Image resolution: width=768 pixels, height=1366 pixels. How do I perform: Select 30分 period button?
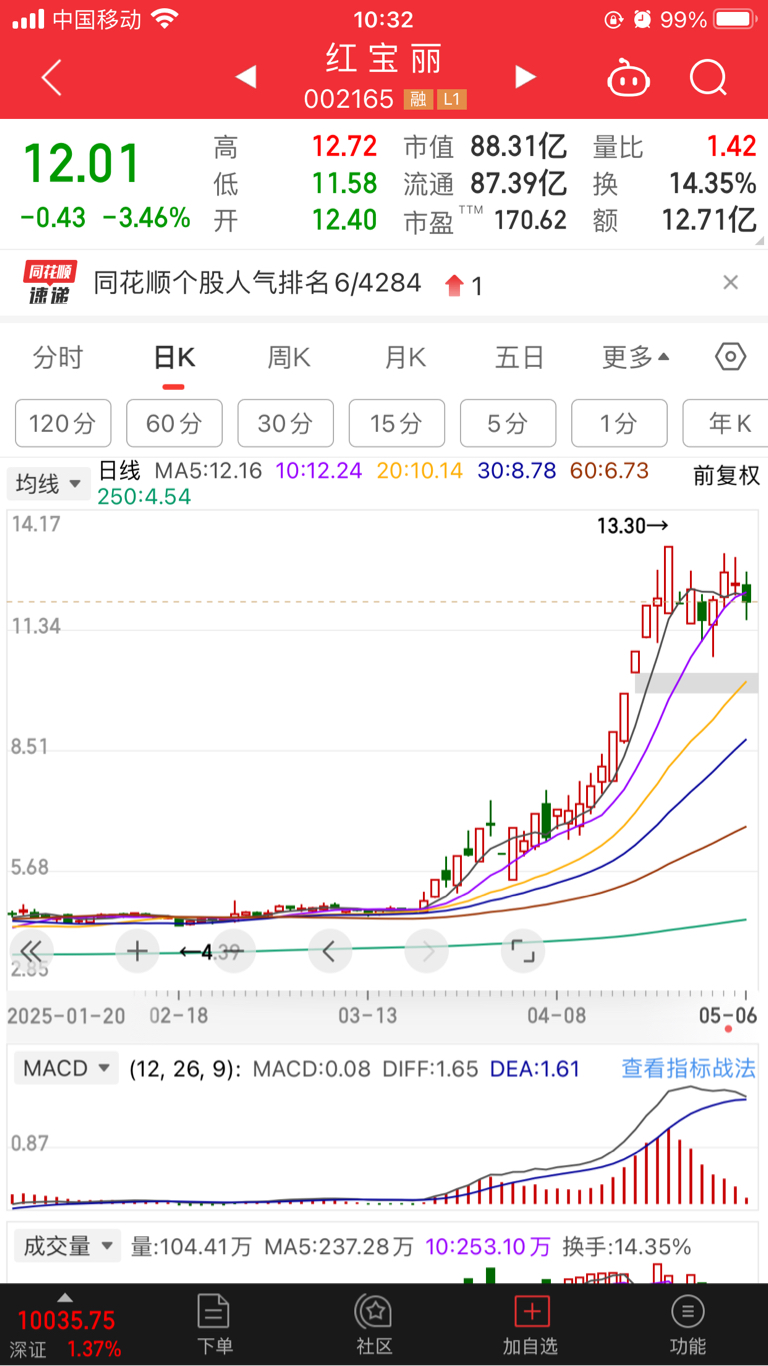(285, 423)
